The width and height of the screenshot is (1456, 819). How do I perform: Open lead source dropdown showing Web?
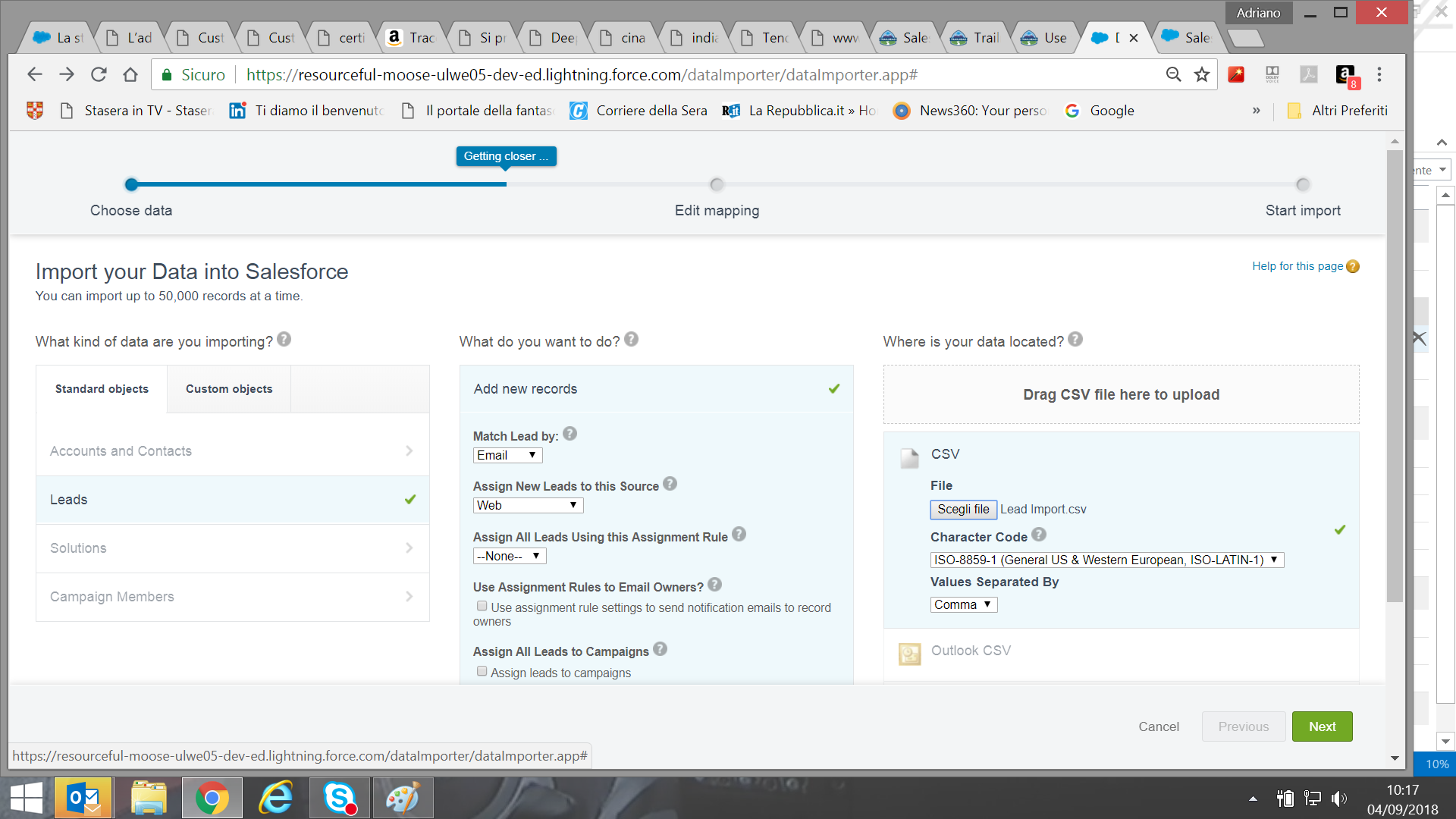pos(528,505)
